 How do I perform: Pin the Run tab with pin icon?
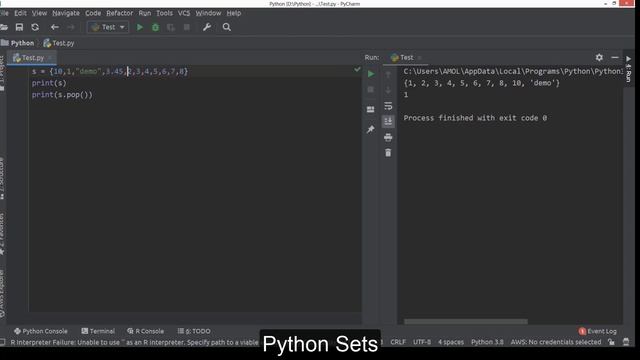pyautogui.click(x=371, y=129)
